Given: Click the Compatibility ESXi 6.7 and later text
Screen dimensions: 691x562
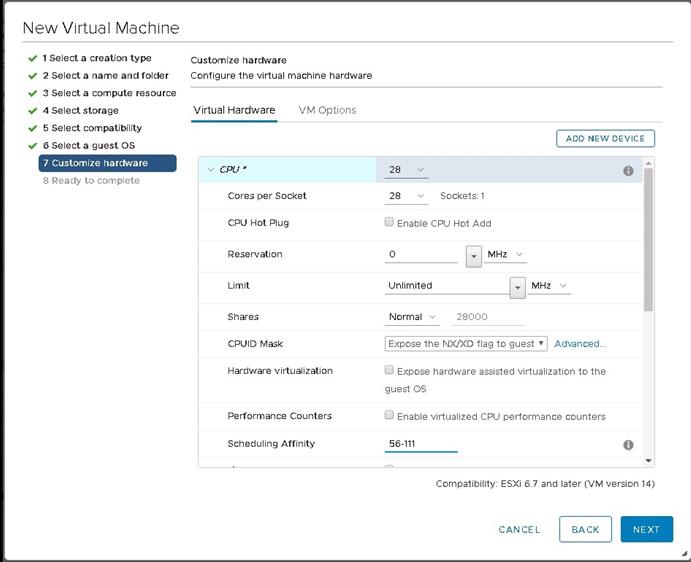Looking at the screenshot, I should click(545, 484).
